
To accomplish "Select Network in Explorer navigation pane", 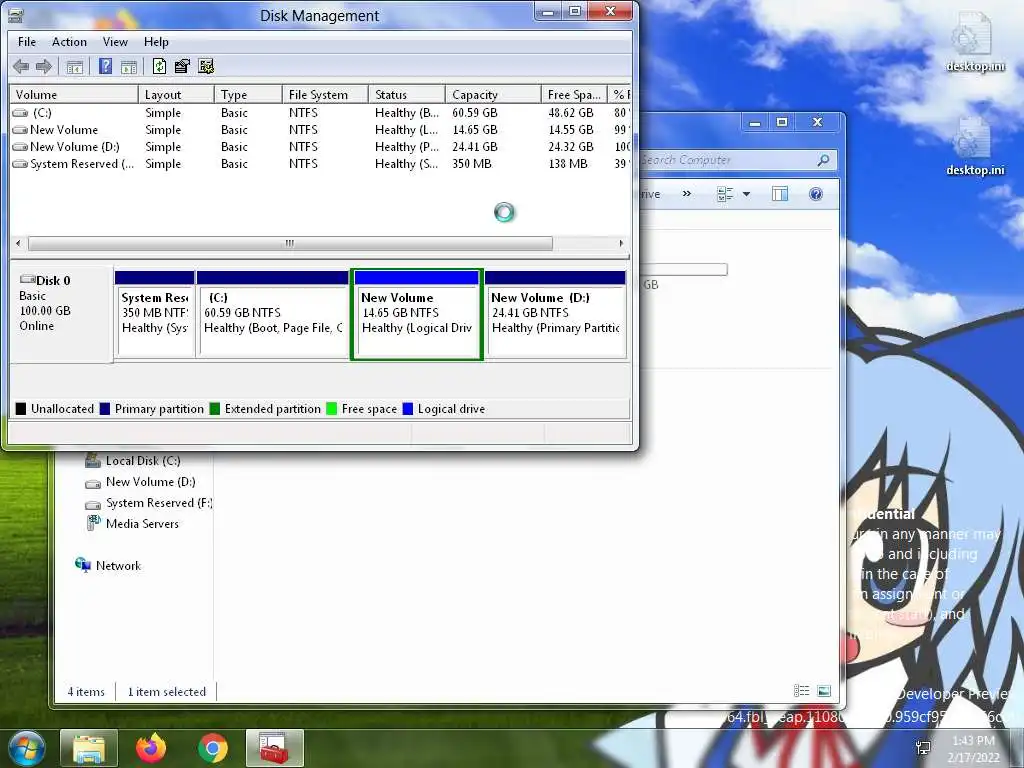I will tap(108, 566).
